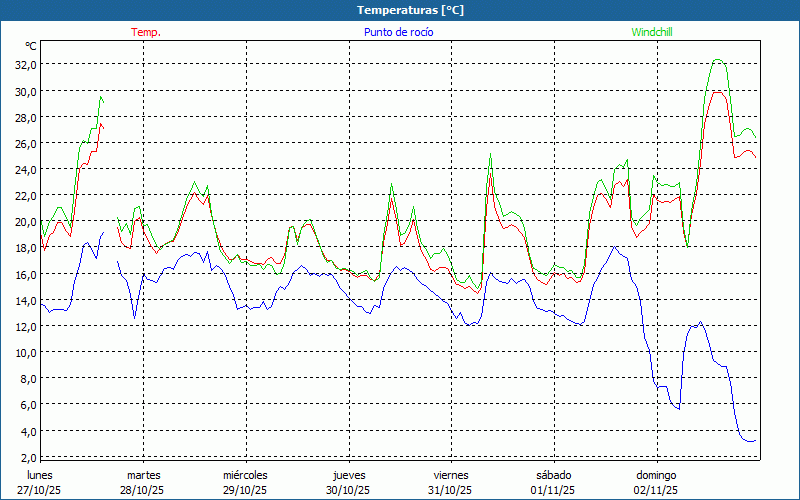Select the red Temp. legend label
Viewport: 800px width, 500px height.
tap(146, 32)
